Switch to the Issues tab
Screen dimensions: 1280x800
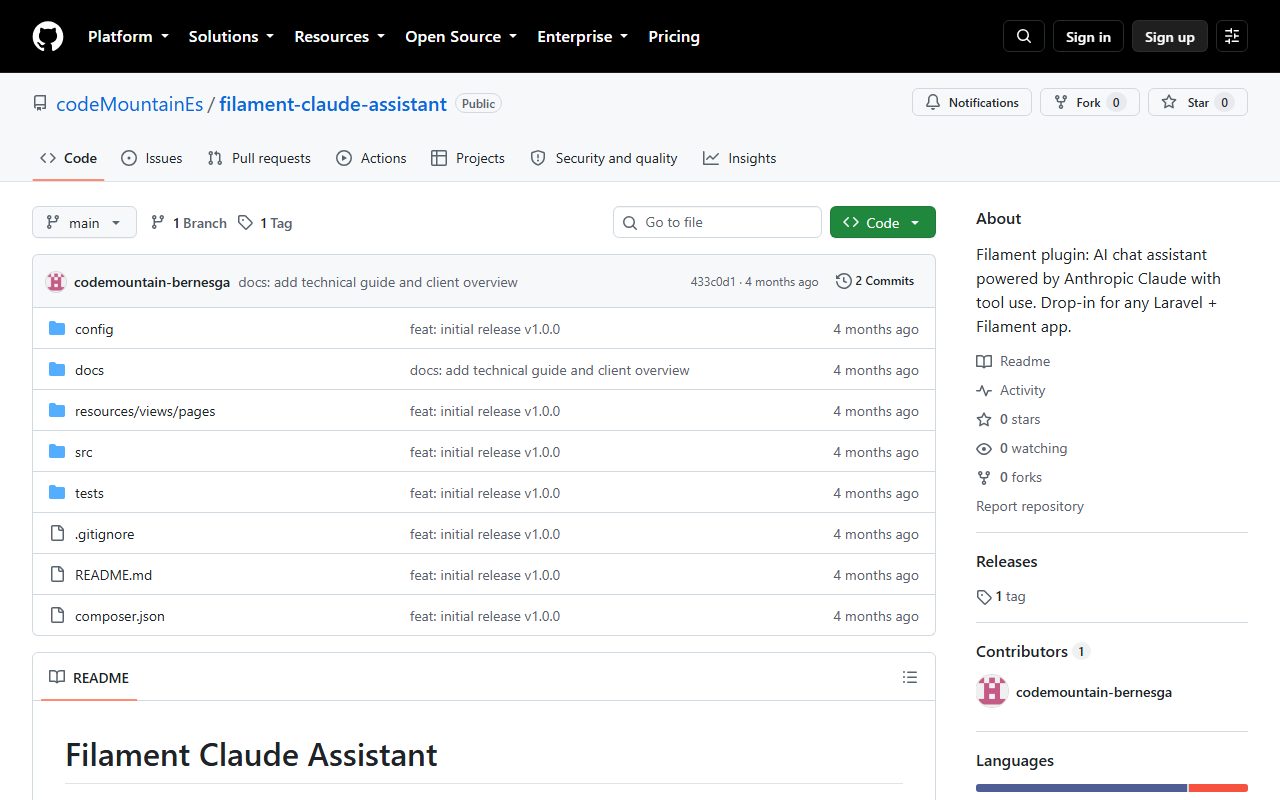(x=151, y=158)
